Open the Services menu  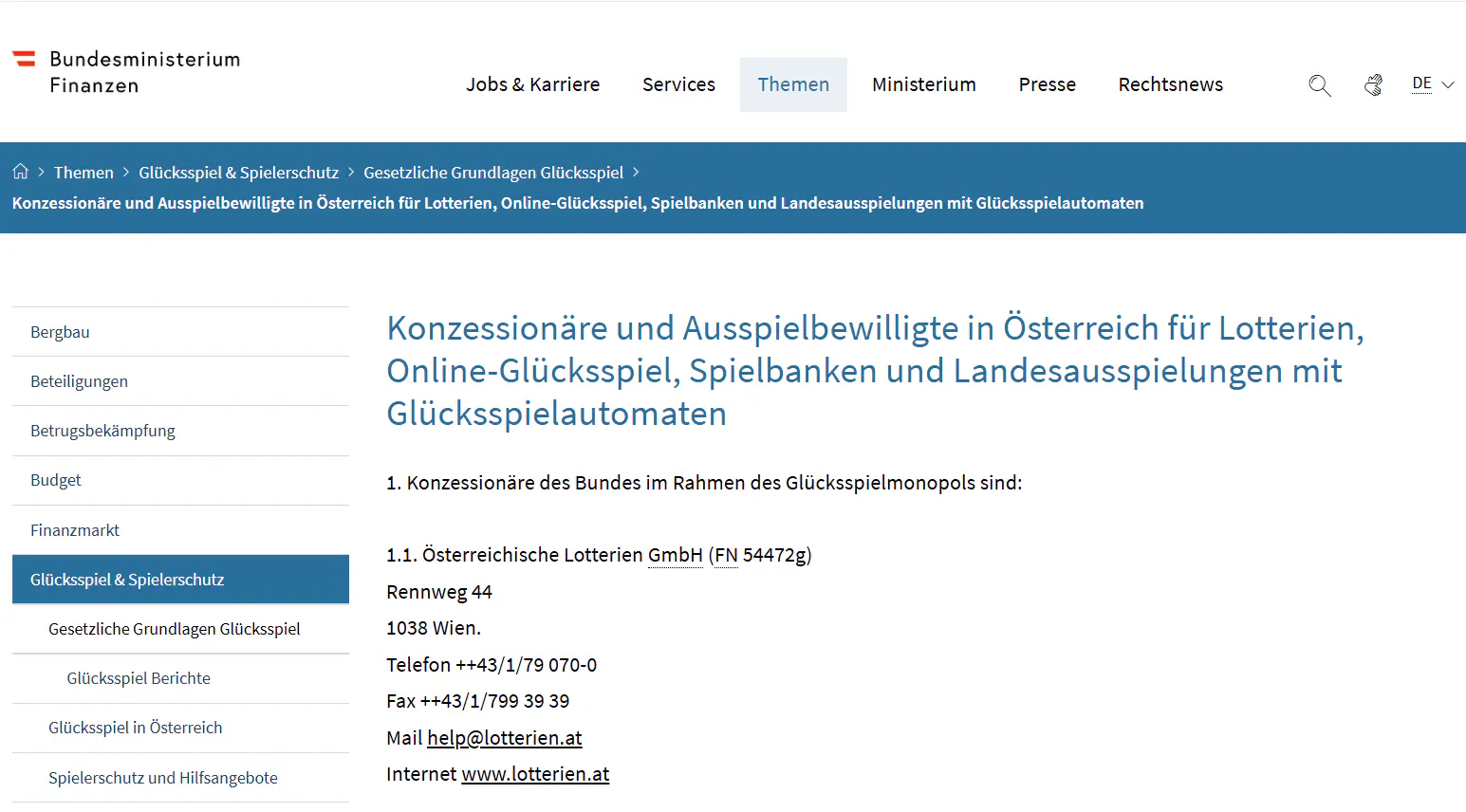pyautogui.click(x=678, y=84)
